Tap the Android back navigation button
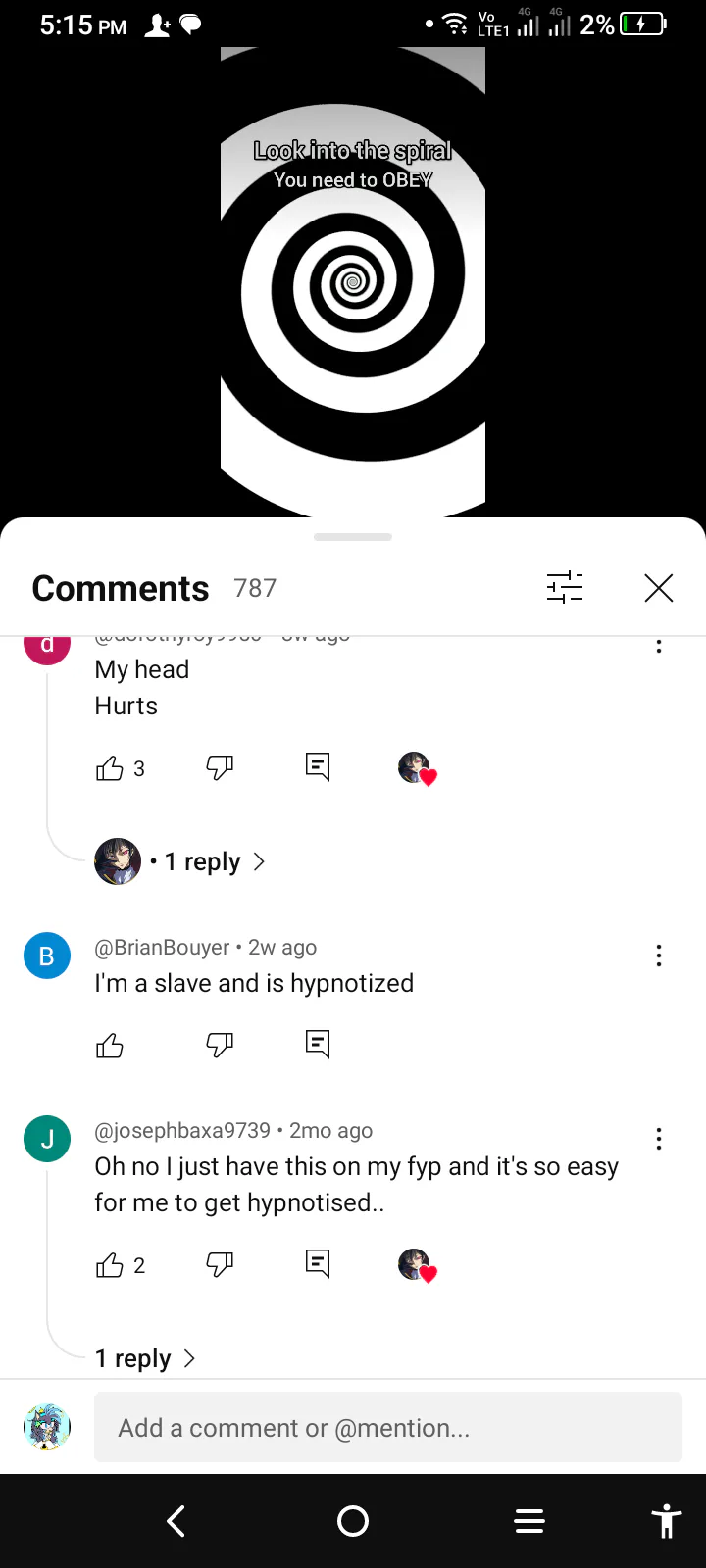This screenshot has height=1568, width=706. pyautogui.click(x=176, y=1521)
